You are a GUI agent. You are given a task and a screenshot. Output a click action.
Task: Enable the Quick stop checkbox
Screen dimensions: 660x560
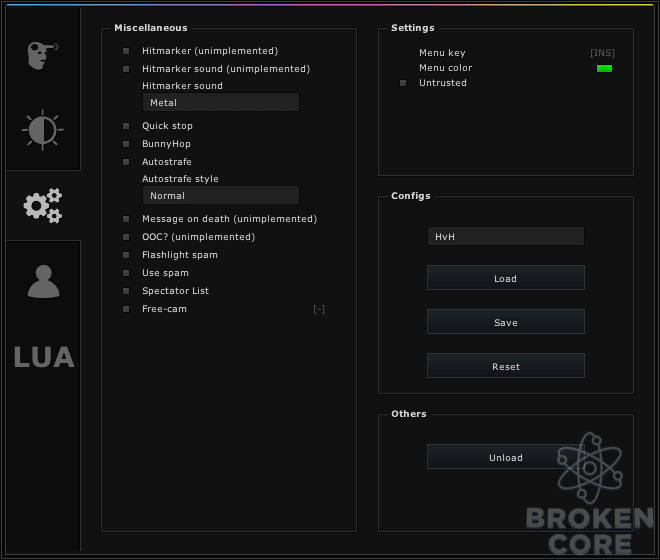tap(126, 126)
